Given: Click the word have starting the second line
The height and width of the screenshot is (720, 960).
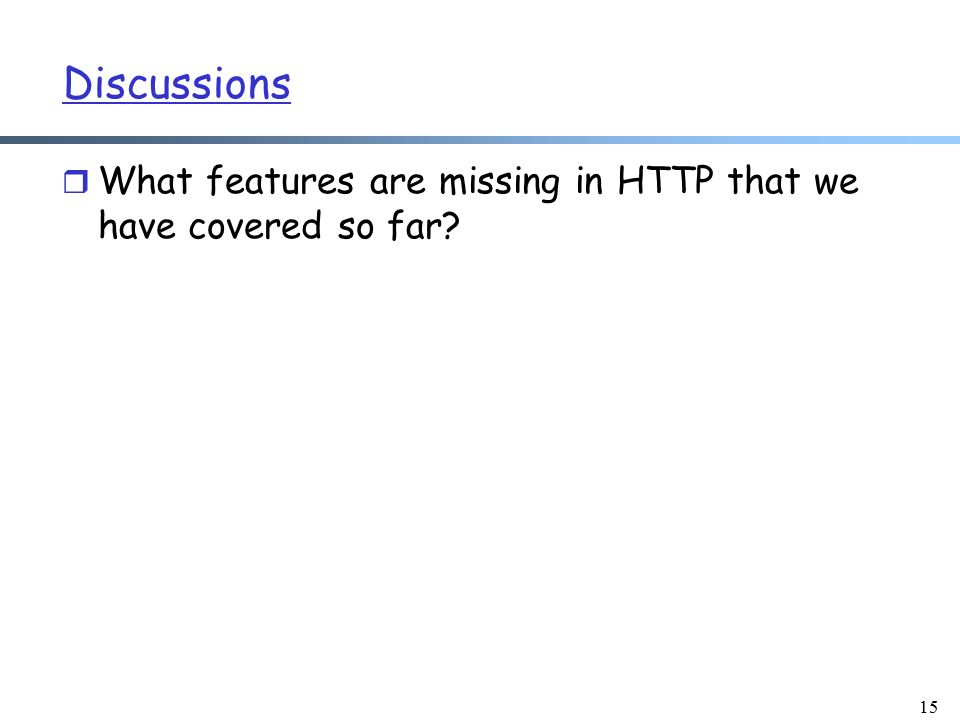Looking at the screenshot, I should 137,225.
